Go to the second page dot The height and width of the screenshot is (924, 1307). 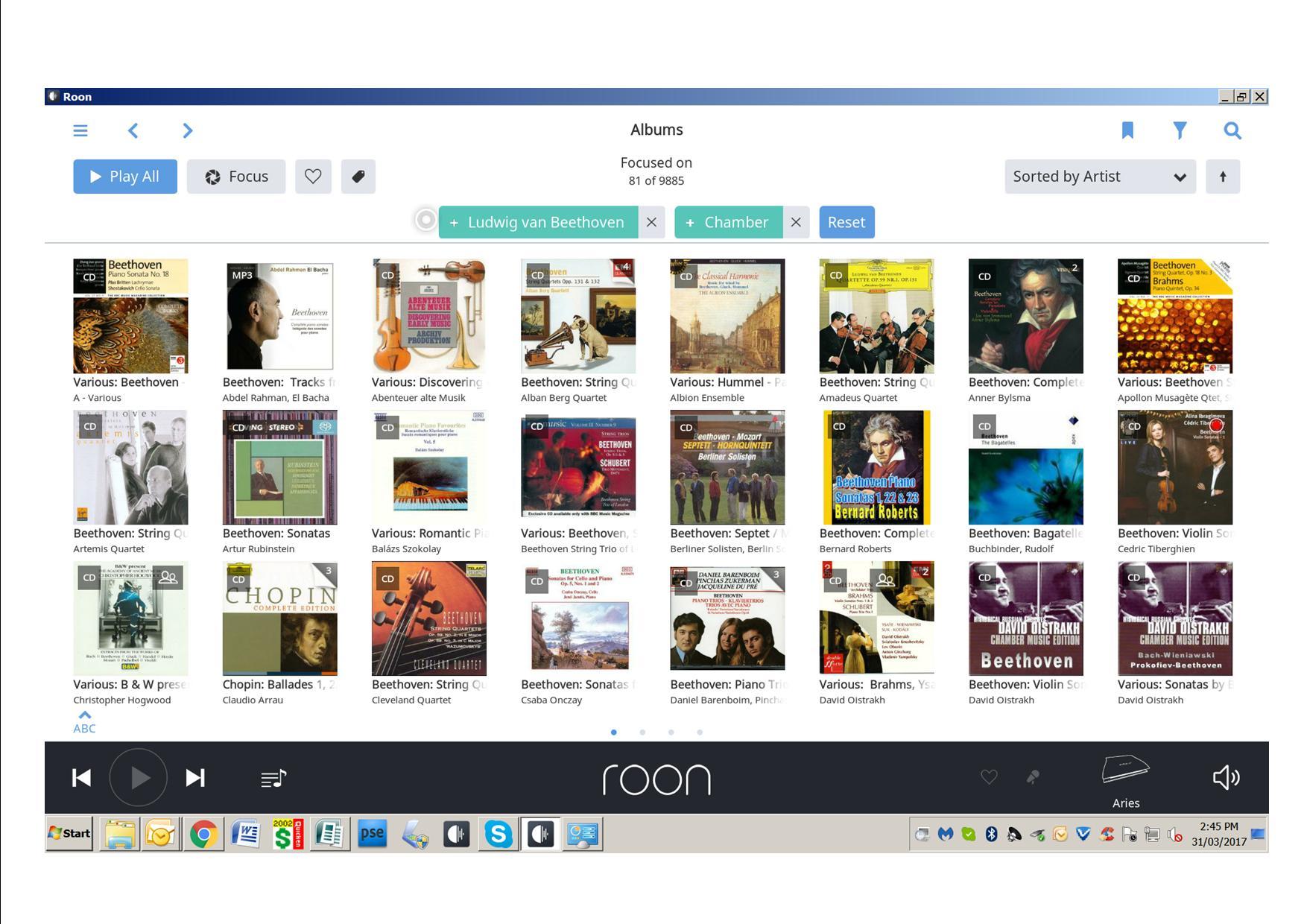coord(642,732)
